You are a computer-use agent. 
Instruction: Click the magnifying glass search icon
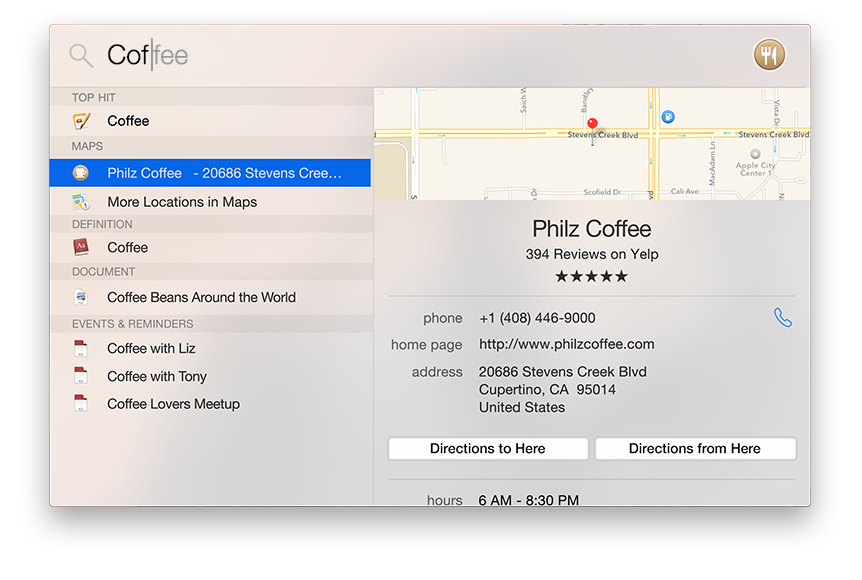pyautogui.click(x=81, y=55)
